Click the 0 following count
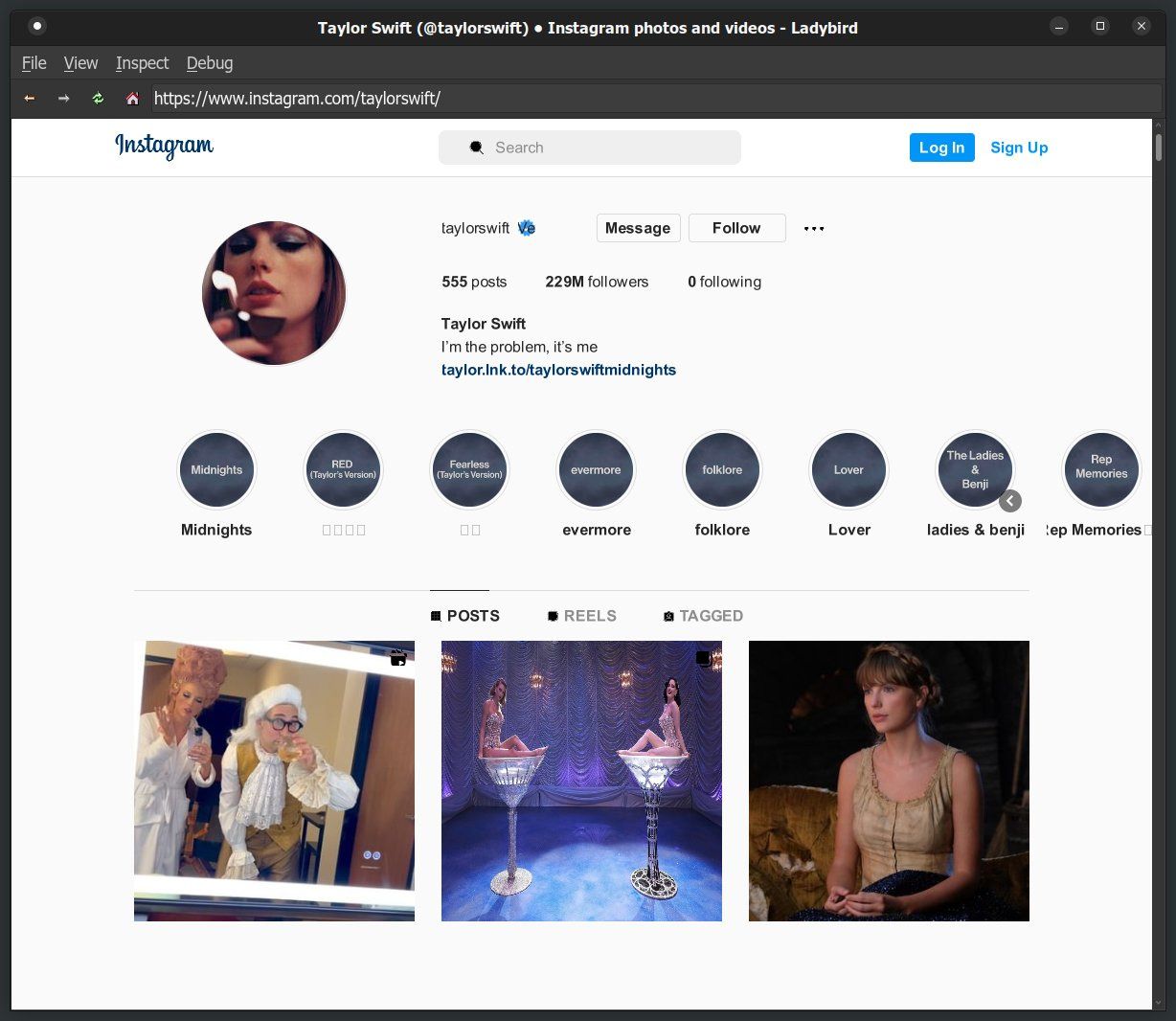 [x=725, y=282]
